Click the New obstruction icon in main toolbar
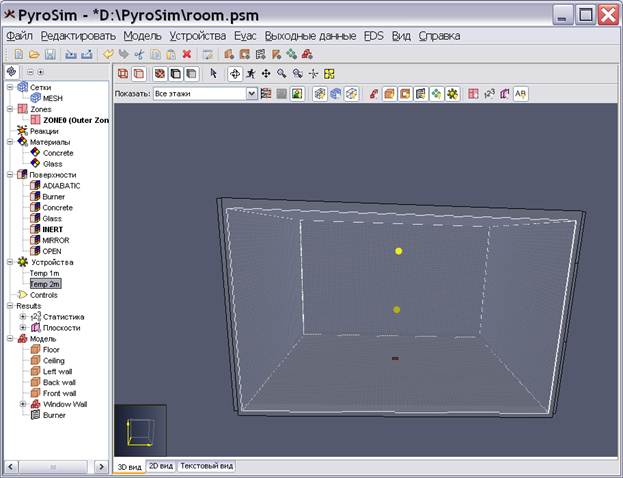Screen dimensions: 623x478 229,54
